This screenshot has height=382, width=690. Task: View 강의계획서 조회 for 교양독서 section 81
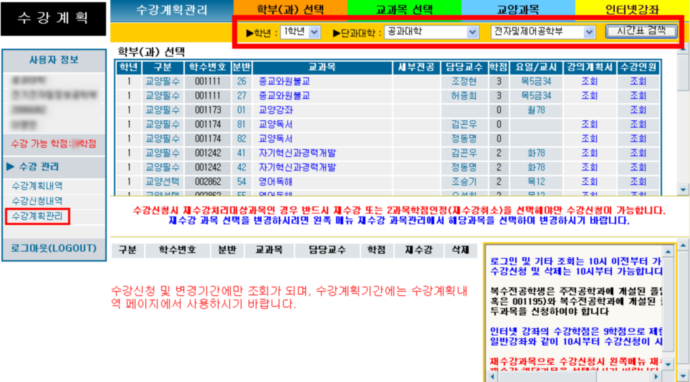(590, 125)
